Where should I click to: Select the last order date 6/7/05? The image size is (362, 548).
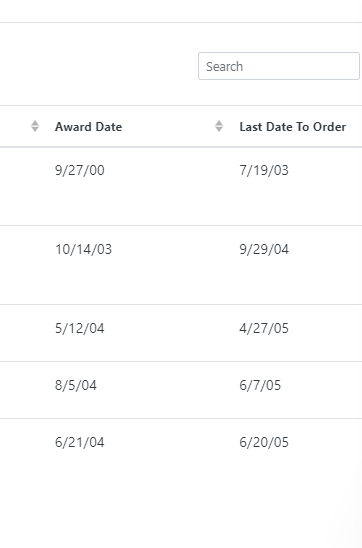[260, 385]
